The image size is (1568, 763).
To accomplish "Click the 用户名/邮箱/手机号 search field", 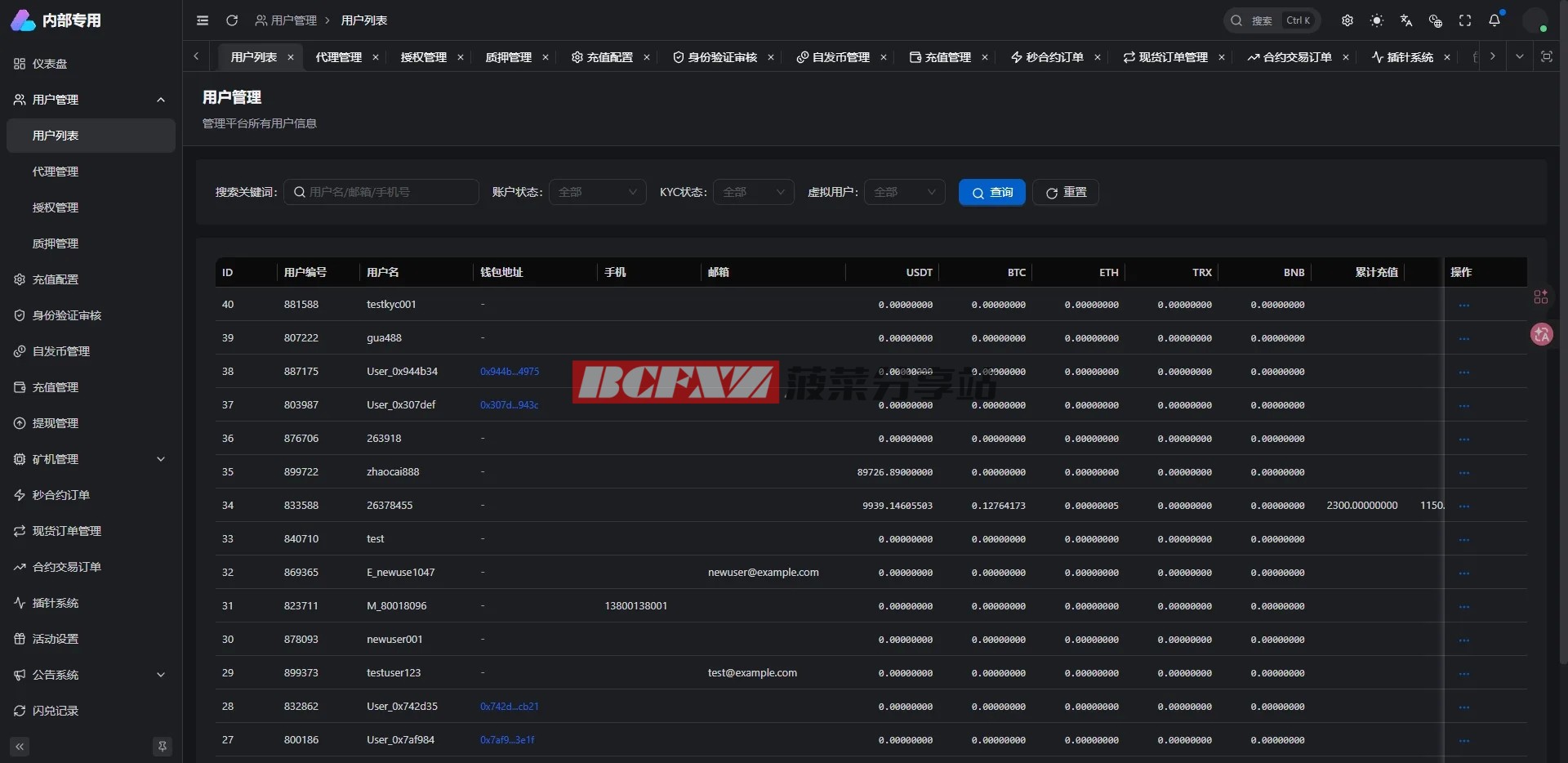I will [x=381, y=192].
